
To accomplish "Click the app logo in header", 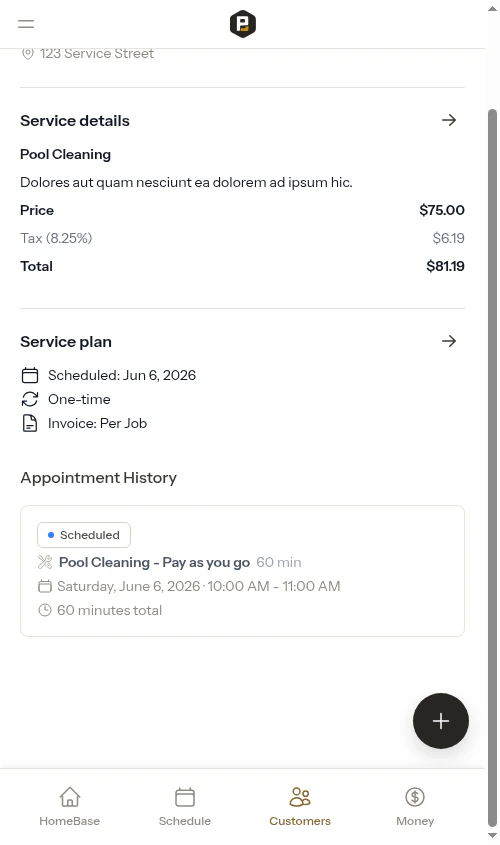I will click(x=242, y=24).
